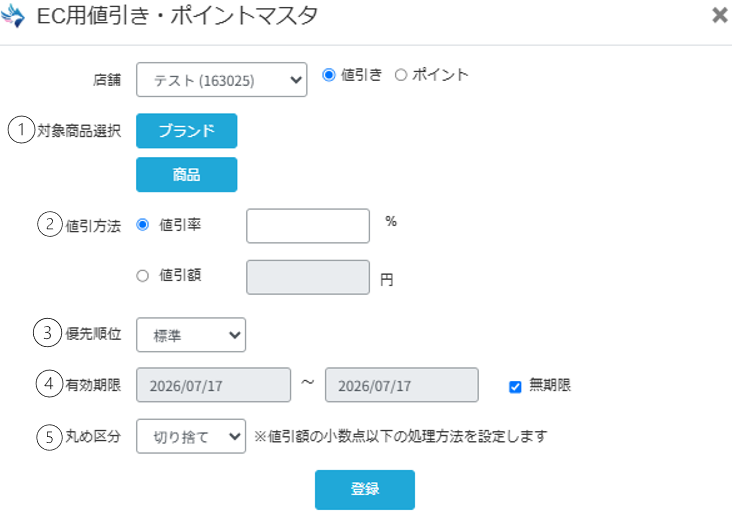
Task: Click the ブランド selection button
Action: pos(186,131)
